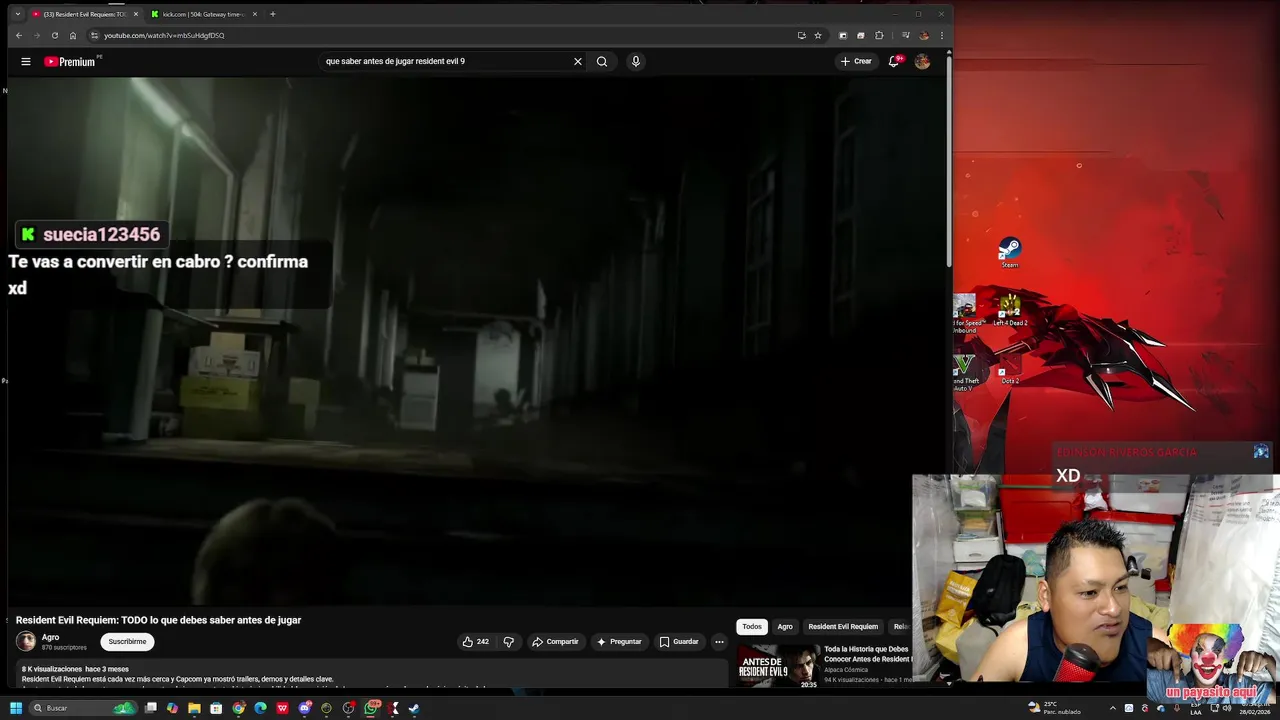Close the kick.com tab
The image size is (1280, 720).
(x=255, y=14)
